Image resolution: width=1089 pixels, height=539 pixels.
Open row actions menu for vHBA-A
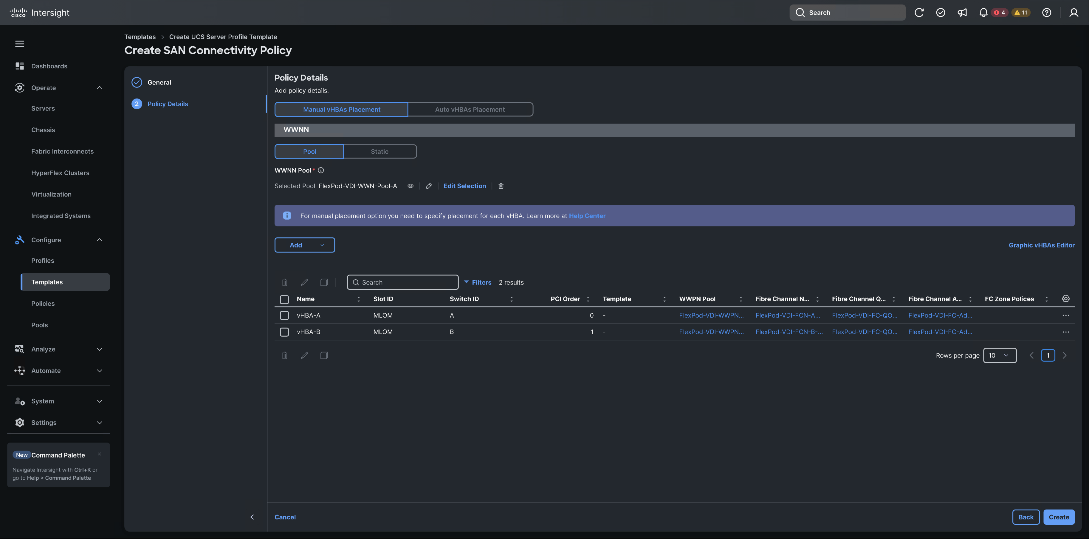click(x=1066, y=315)
